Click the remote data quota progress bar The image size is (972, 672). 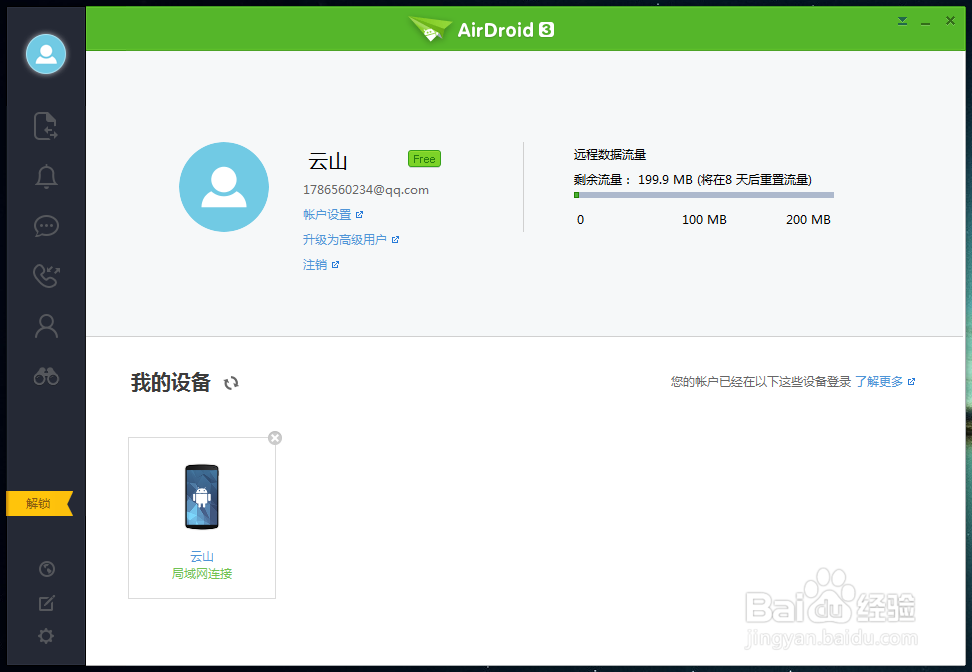click(x=704, y=195)
